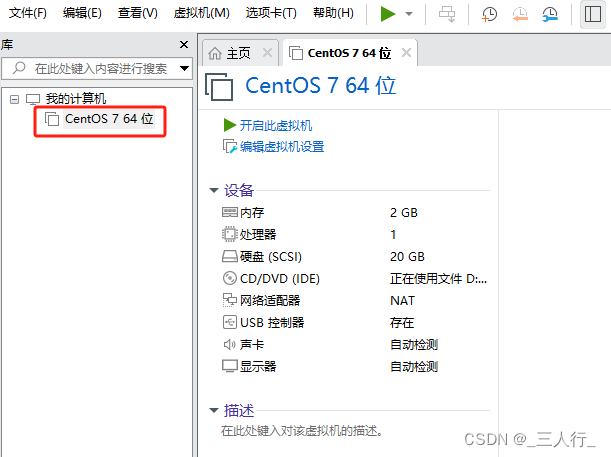Click the 网络适配器 network adapter icon
Screen dimensions: 611x457
(230, 300)
